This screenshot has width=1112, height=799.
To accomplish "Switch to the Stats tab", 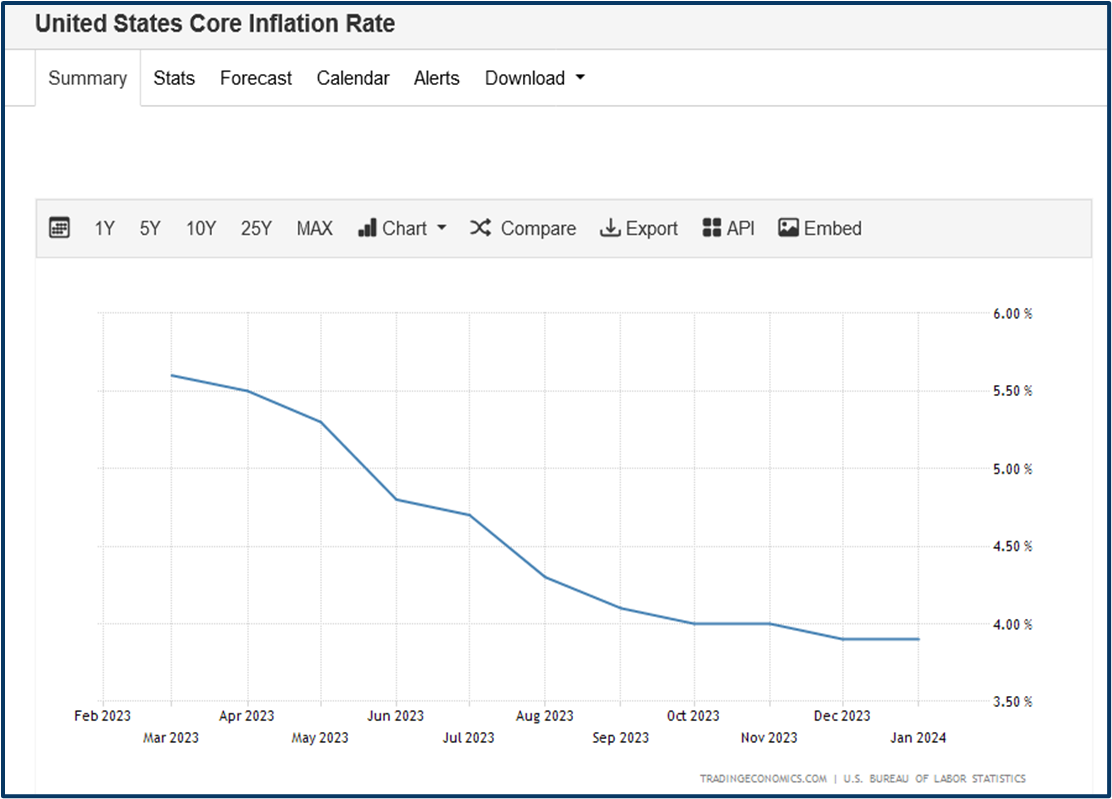I will tap(173, 78).
